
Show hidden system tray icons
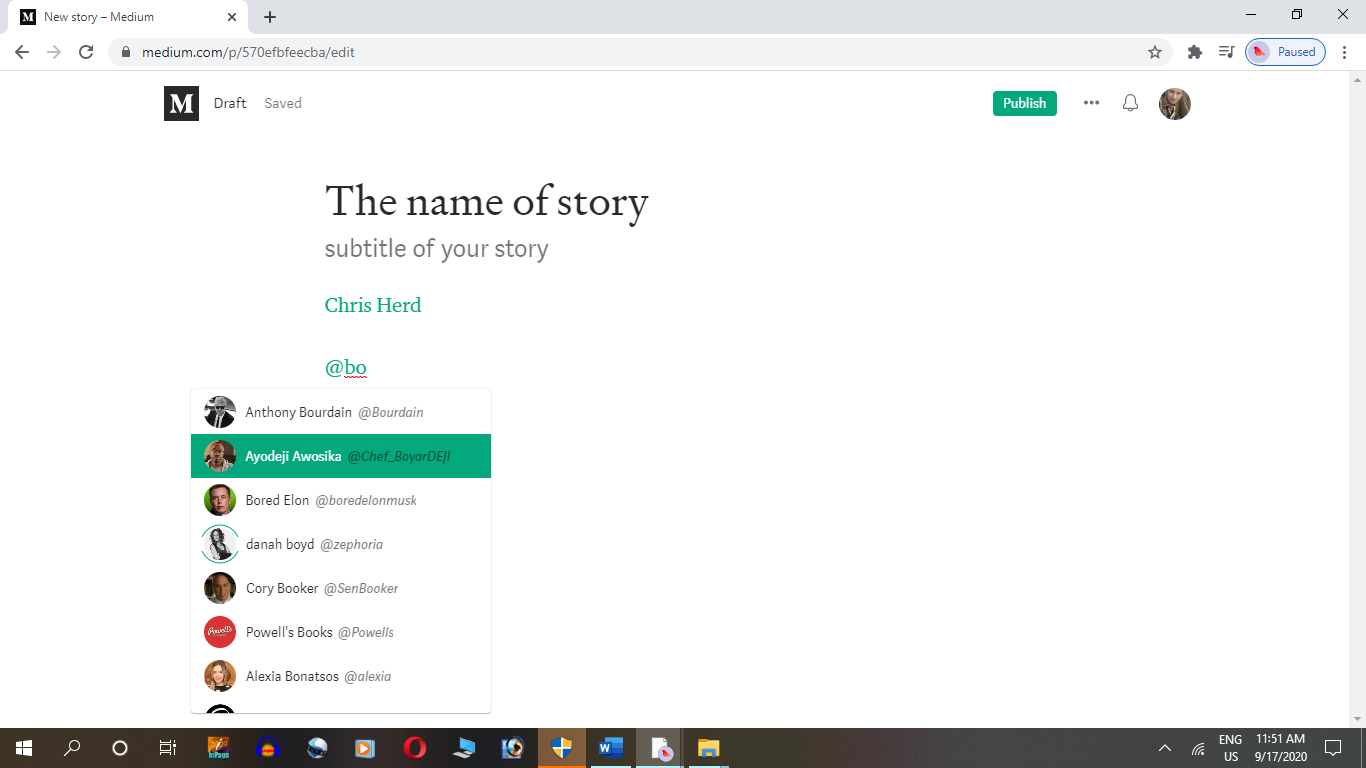(x=1165, y=748)
